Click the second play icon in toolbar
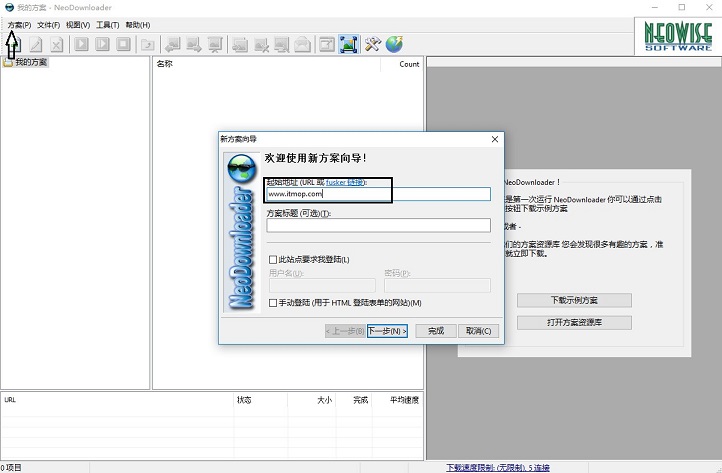This screenshot has height=473, width=722. pyautogui.click(x=102, y=44)
